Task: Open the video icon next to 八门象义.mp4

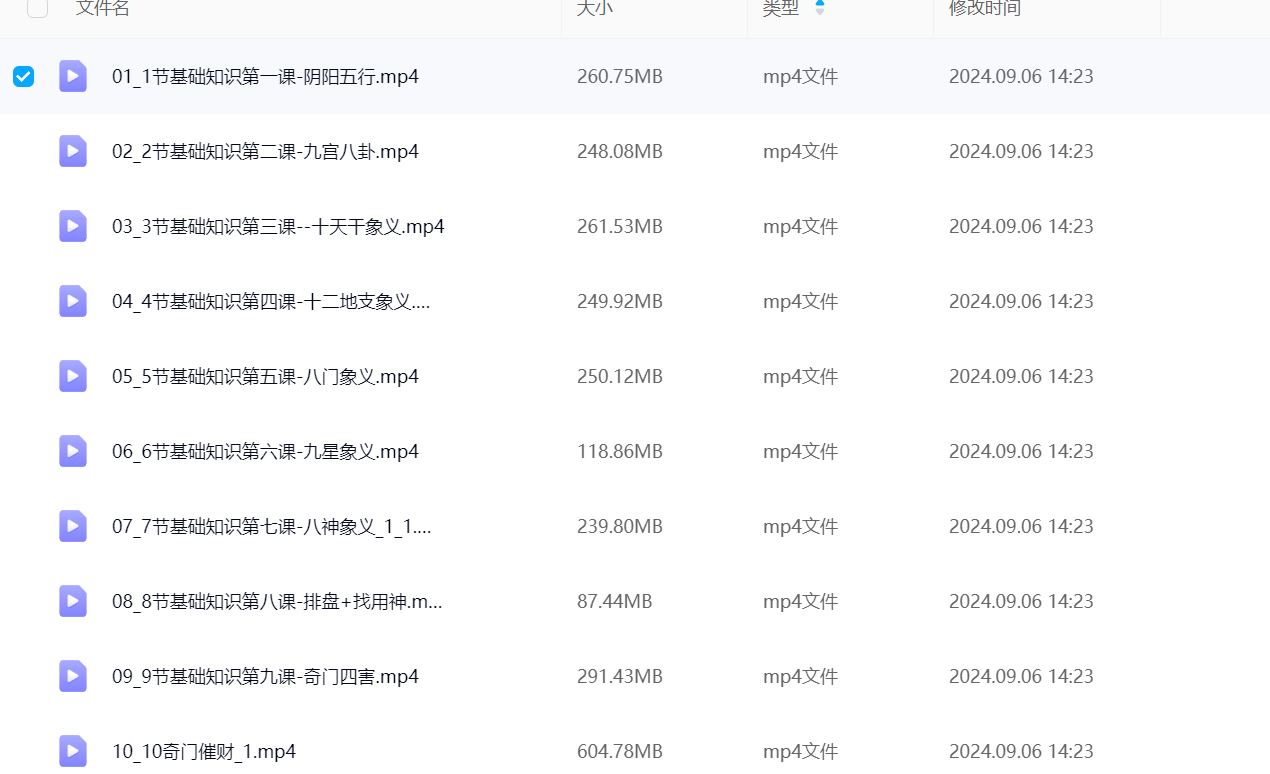Action: [x=73, y=376]
